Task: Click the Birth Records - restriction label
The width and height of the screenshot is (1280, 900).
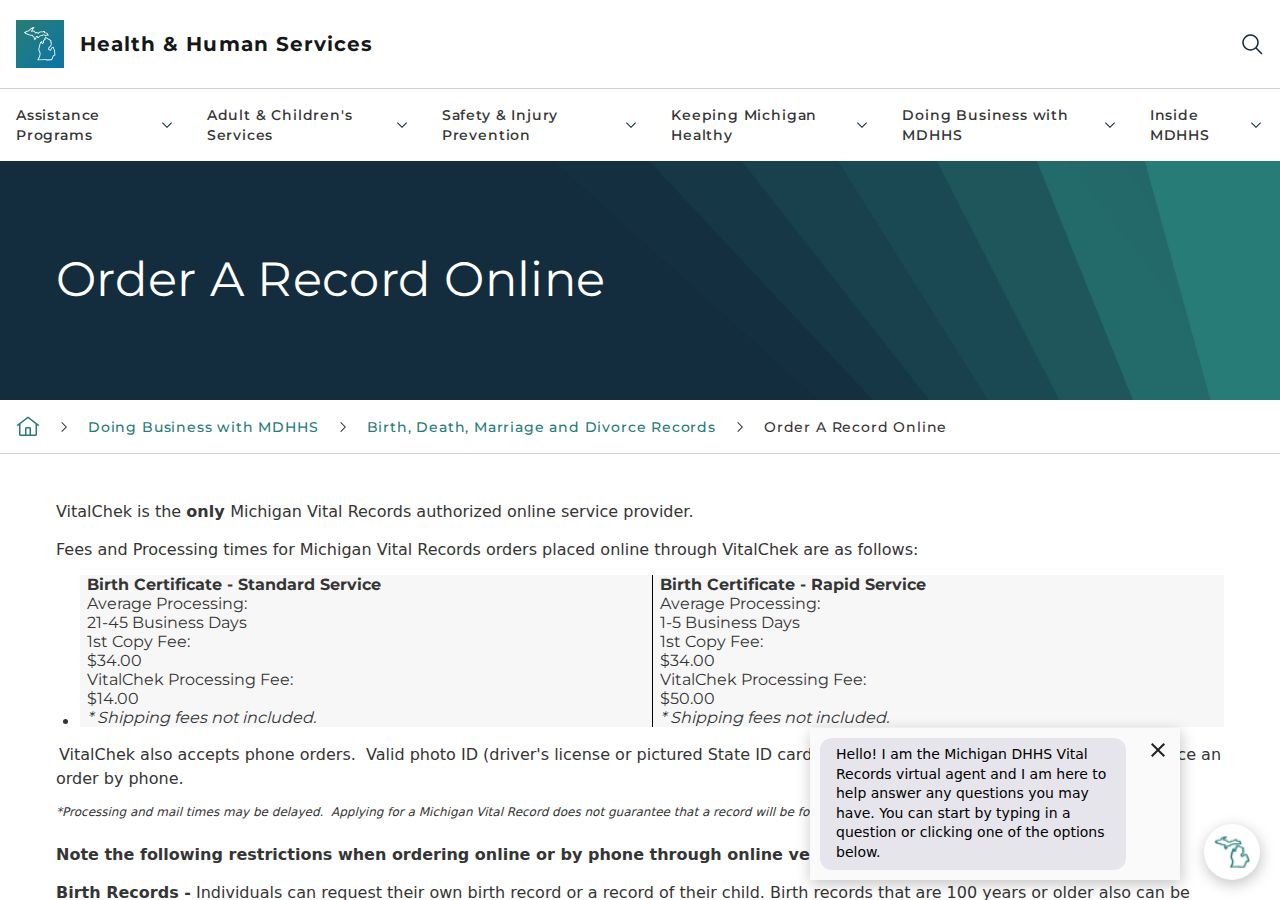Action: pos(123,892)
